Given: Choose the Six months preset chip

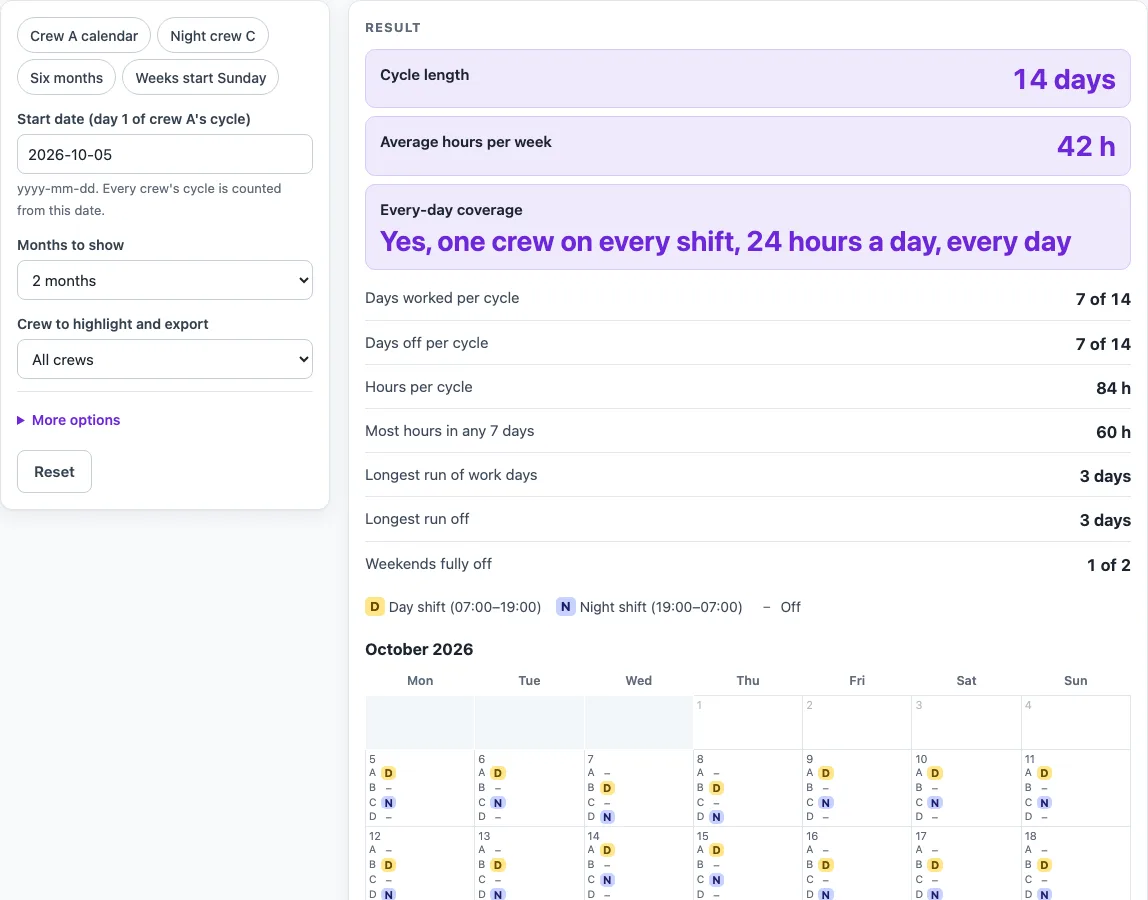Looking at the screenshot, I should tap(67, 78).
